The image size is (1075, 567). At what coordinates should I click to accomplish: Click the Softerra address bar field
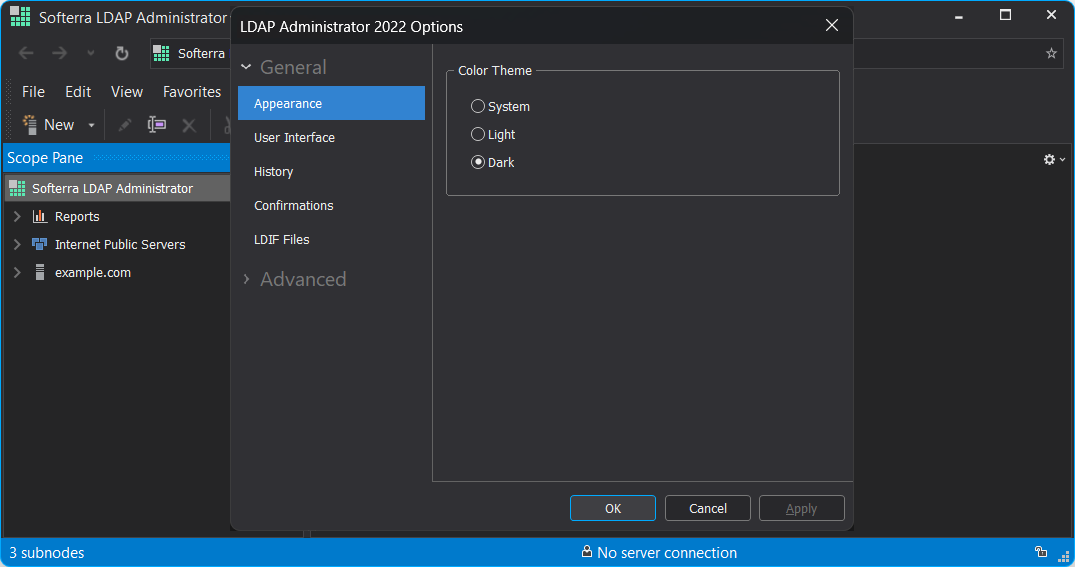pyautogui.click(x=189, y=53)
